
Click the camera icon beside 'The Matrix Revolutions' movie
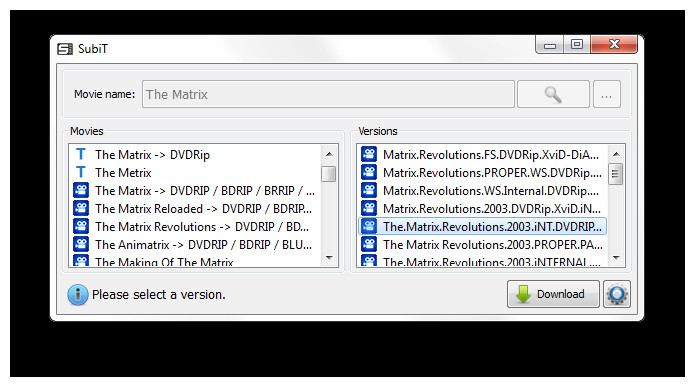pos(81,226)
